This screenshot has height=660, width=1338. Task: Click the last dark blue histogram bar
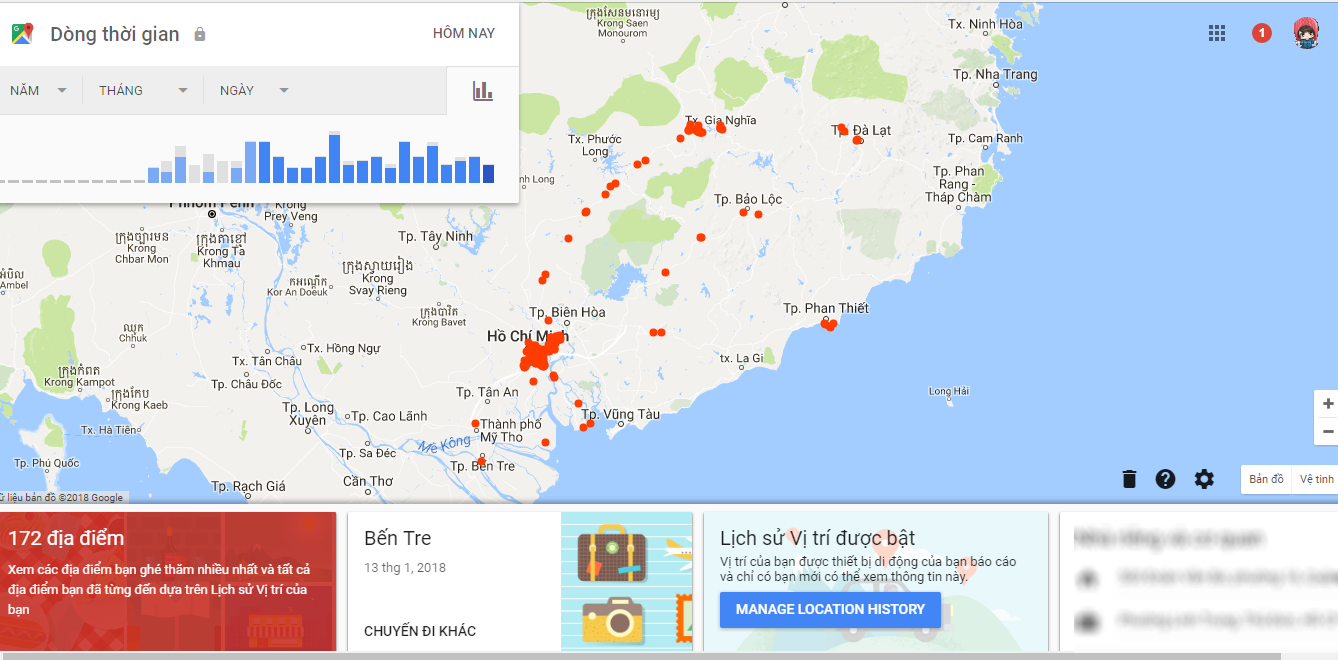[488, 174]
